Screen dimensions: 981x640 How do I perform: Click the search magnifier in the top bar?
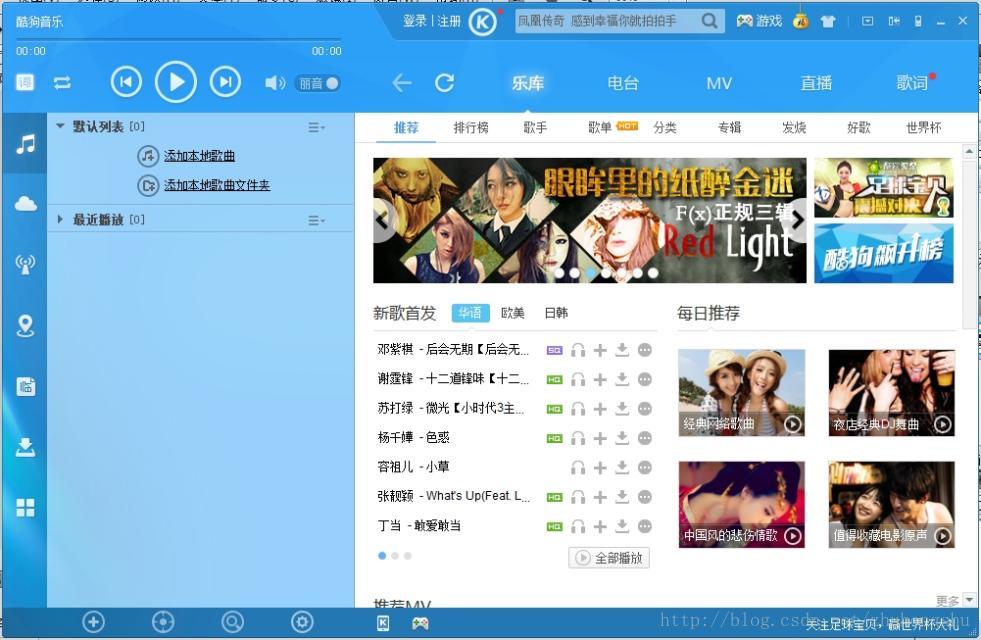pyautogui.click(x=709, y=21)
